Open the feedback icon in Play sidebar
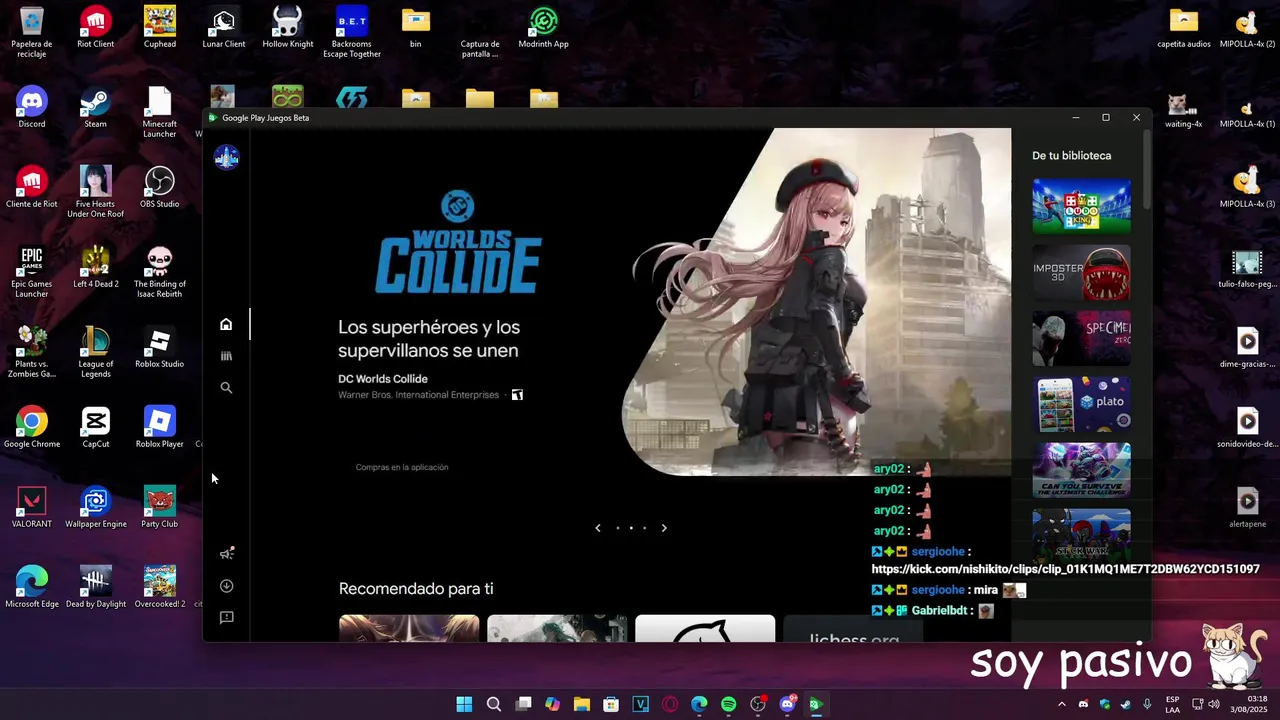Viewport: 1280px width, 720px height. click(226, 618)
